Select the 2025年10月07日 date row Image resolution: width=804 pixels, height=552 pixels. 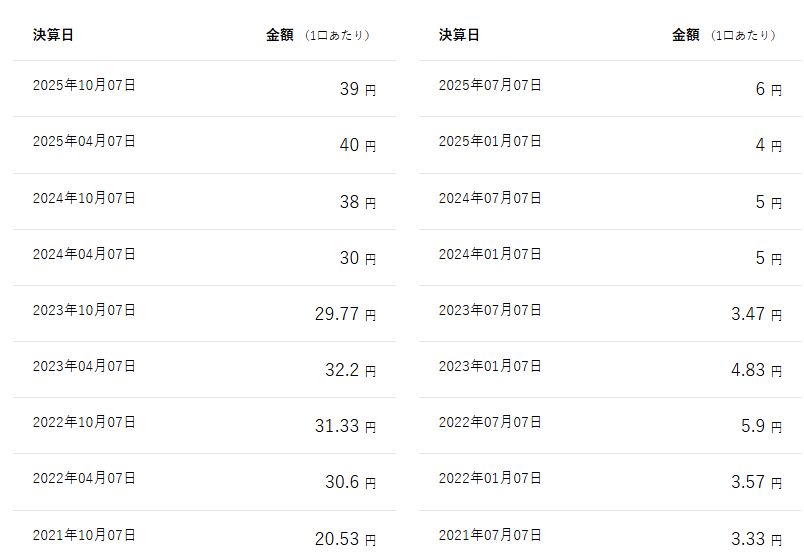pos(84,86)
